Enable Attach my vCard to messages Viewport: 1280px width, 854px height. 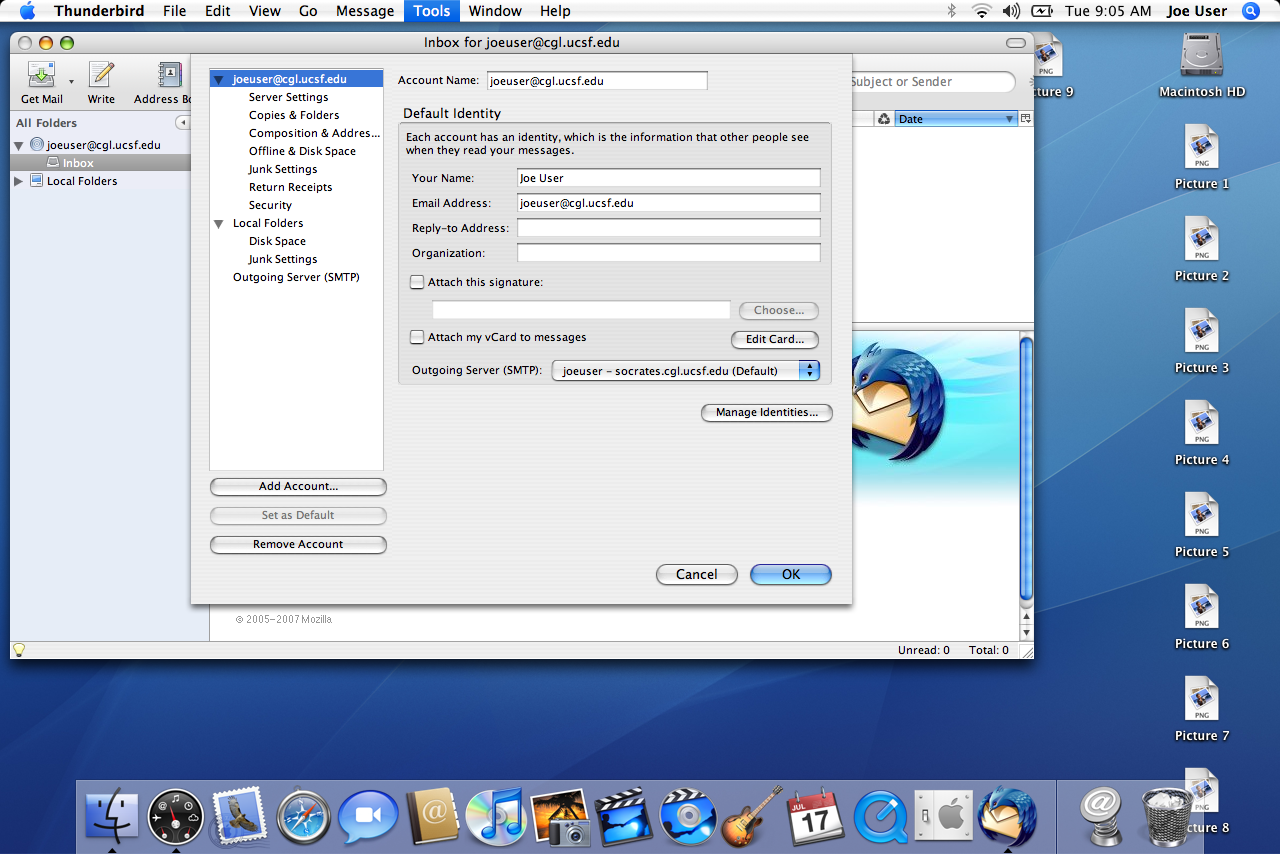pyautogui.click(x=417, y=337)
